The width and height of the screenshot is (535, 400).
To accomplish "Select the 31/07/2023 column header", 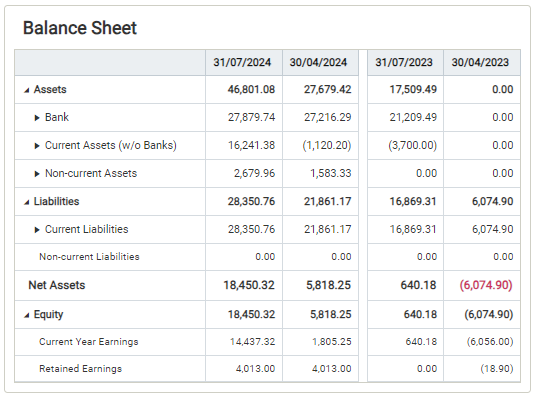I will (x=404, y=62).
